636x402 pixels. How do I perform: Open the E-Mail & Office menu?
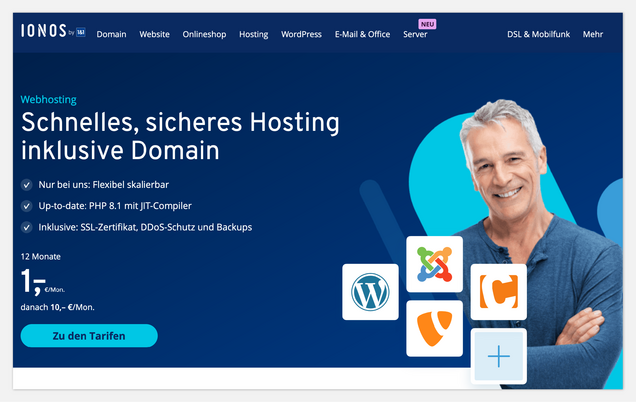tap(362, 34)
